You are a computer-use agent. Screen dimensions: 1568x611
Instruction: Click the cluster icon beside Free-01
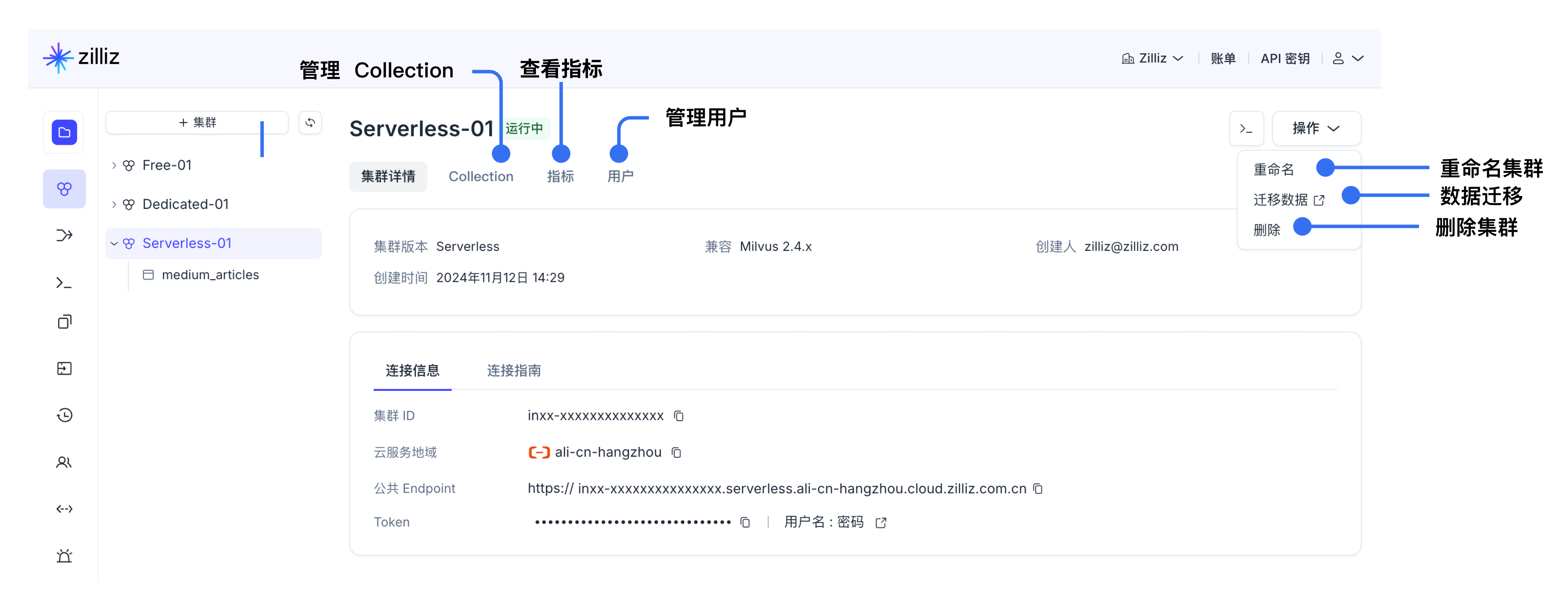point(129,166)
